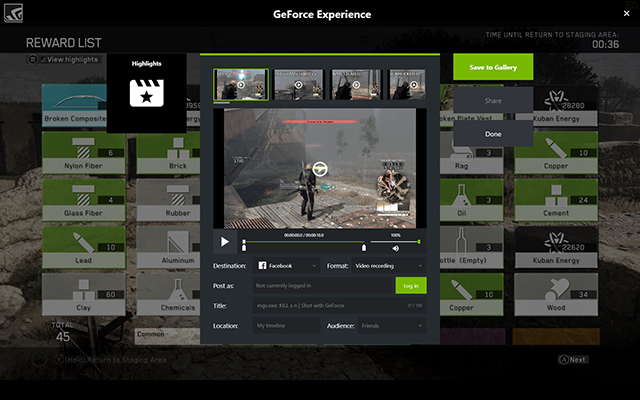Image resolution: width=640 pixels, height=400 pixels.
Task: Close the GeForce Experience overlay
Action: pyautogui.click(x=627, y=13)
